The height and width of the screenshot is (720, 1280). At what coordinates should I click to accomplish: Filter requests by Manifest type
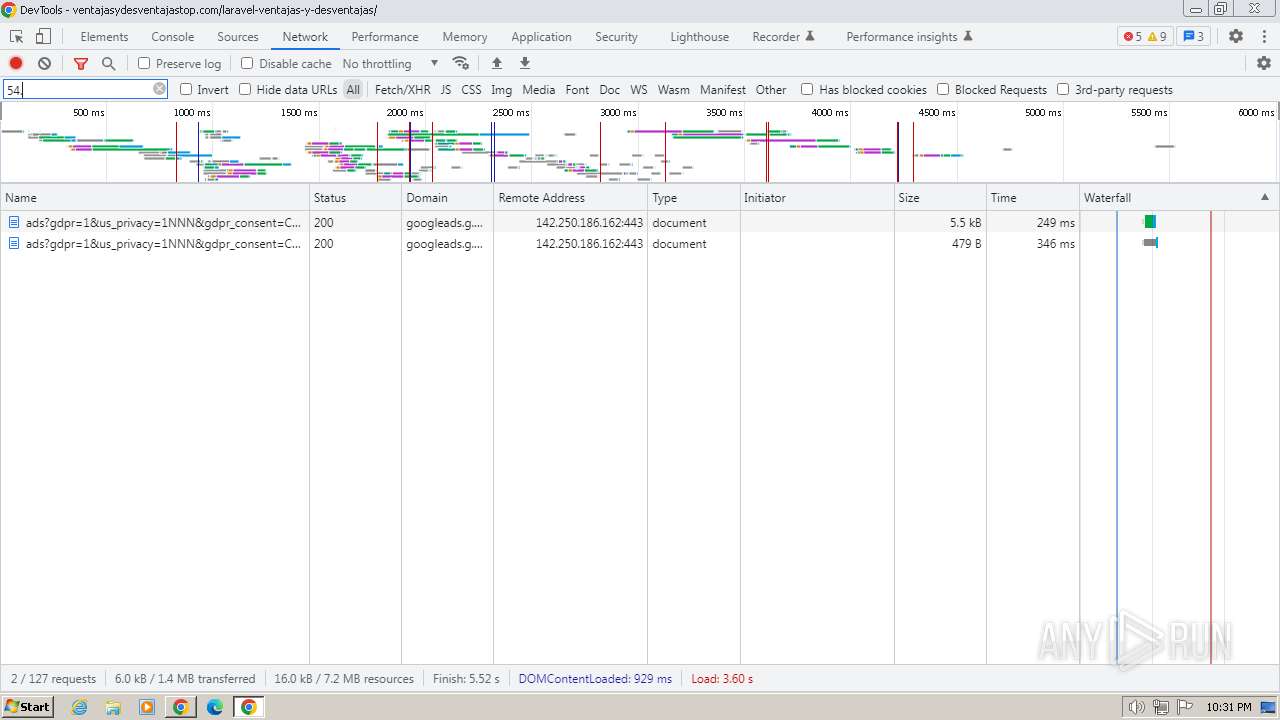point(723,89)
